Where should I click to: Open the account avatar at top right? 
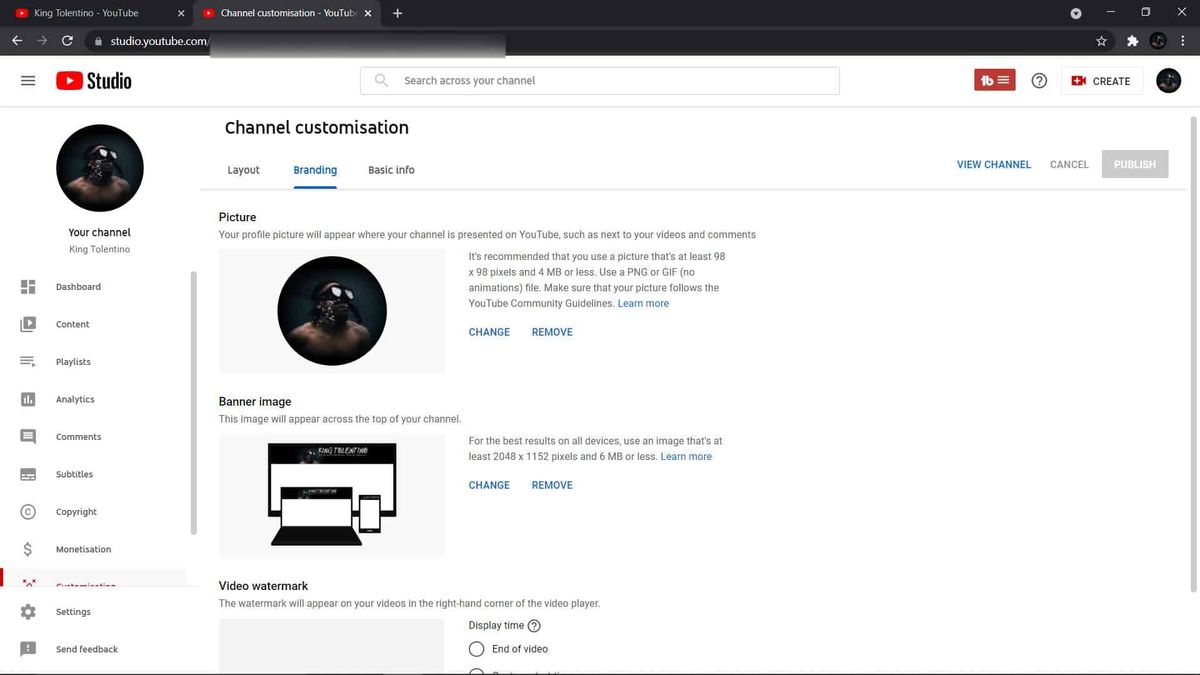click(x=1168, y=81)
